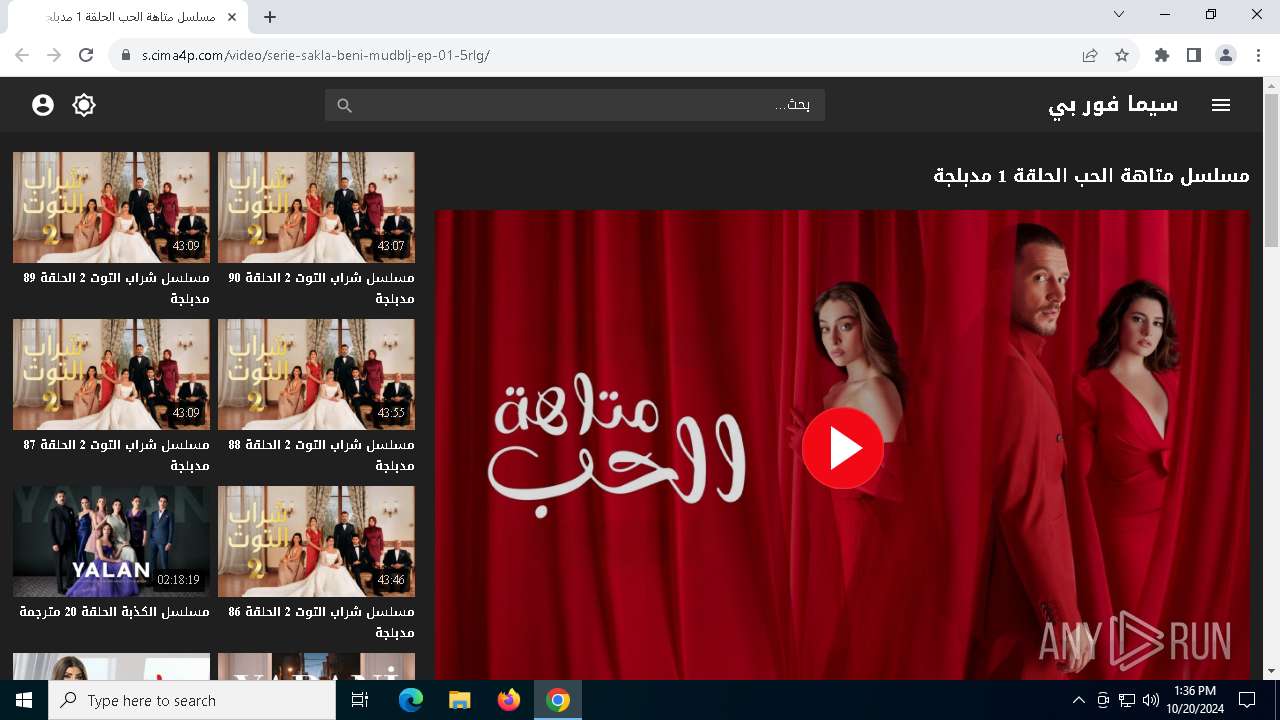Toggle the dark/light theme icon
1280x720 pixels.
tap(84, 105)
